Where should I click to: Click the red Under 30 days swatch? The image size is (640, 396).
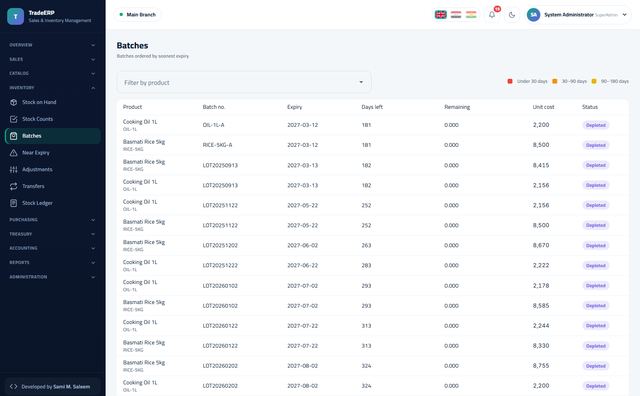coord(510,81)
